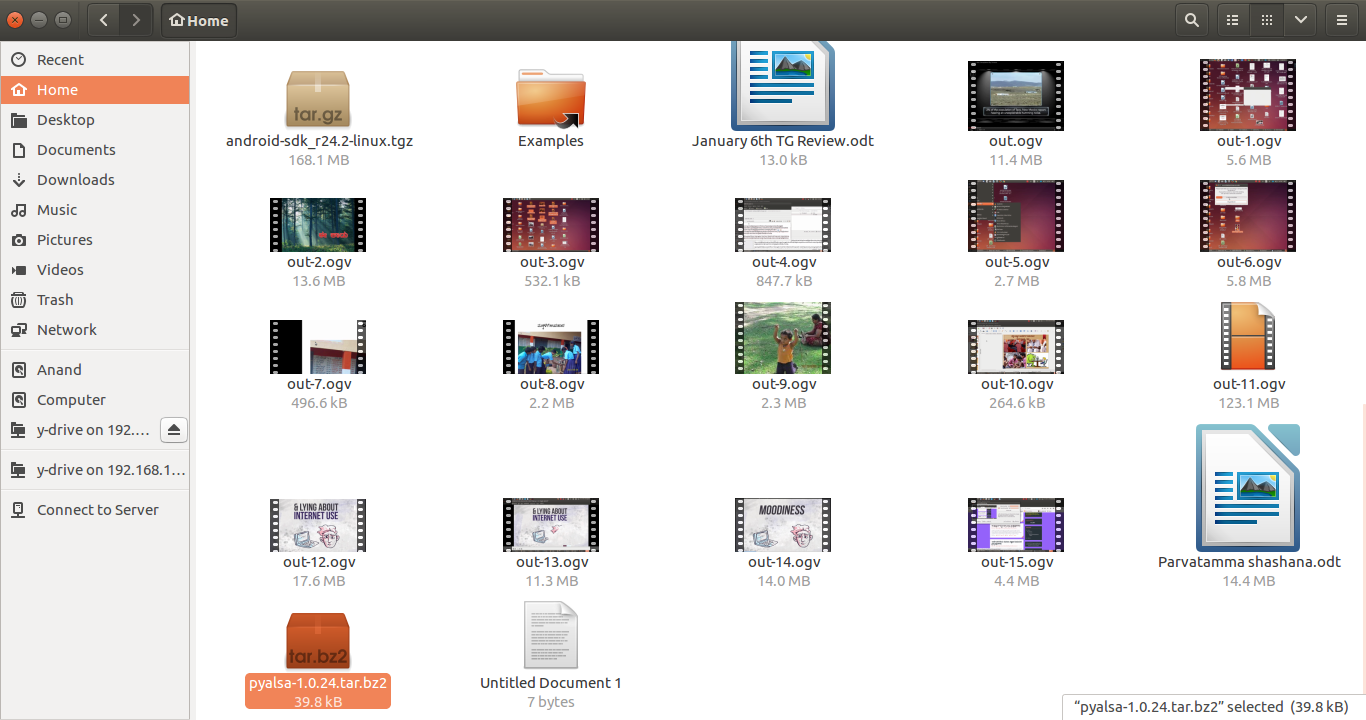Click the Home path bar button
The image size is (1366, 720).
coord(199,20)
